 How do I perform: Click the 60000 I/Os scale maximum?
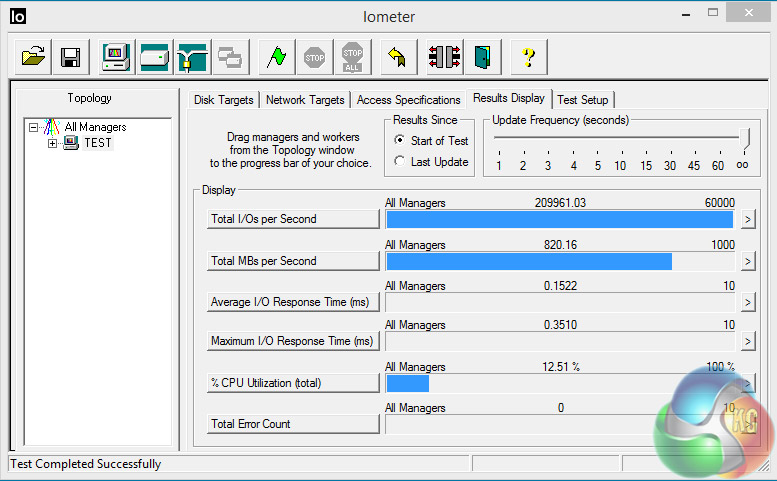(720, 203)
